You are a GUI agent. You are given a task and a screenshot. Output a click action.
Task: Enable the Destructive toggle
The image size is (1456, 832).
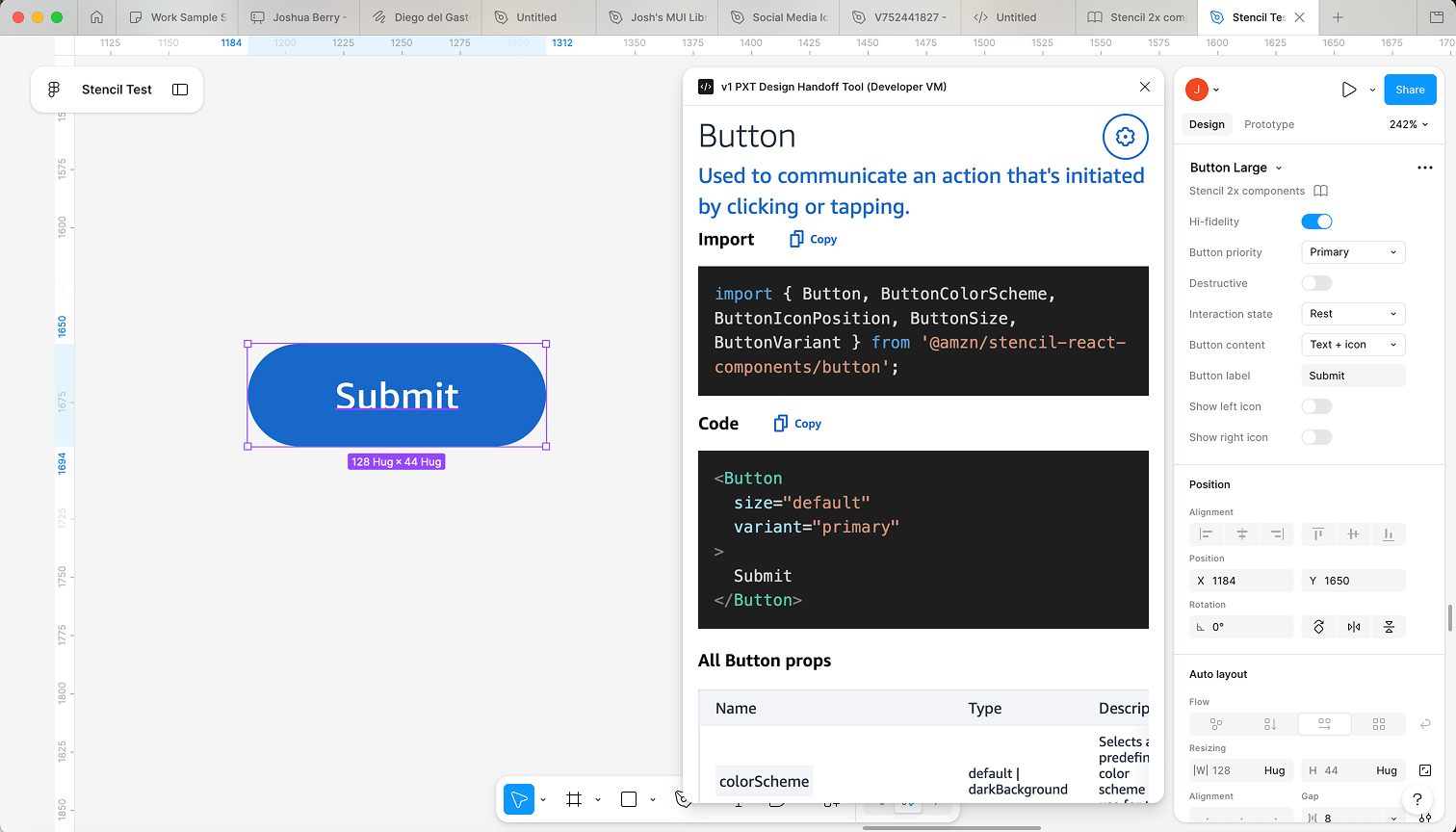(1316, 282)
